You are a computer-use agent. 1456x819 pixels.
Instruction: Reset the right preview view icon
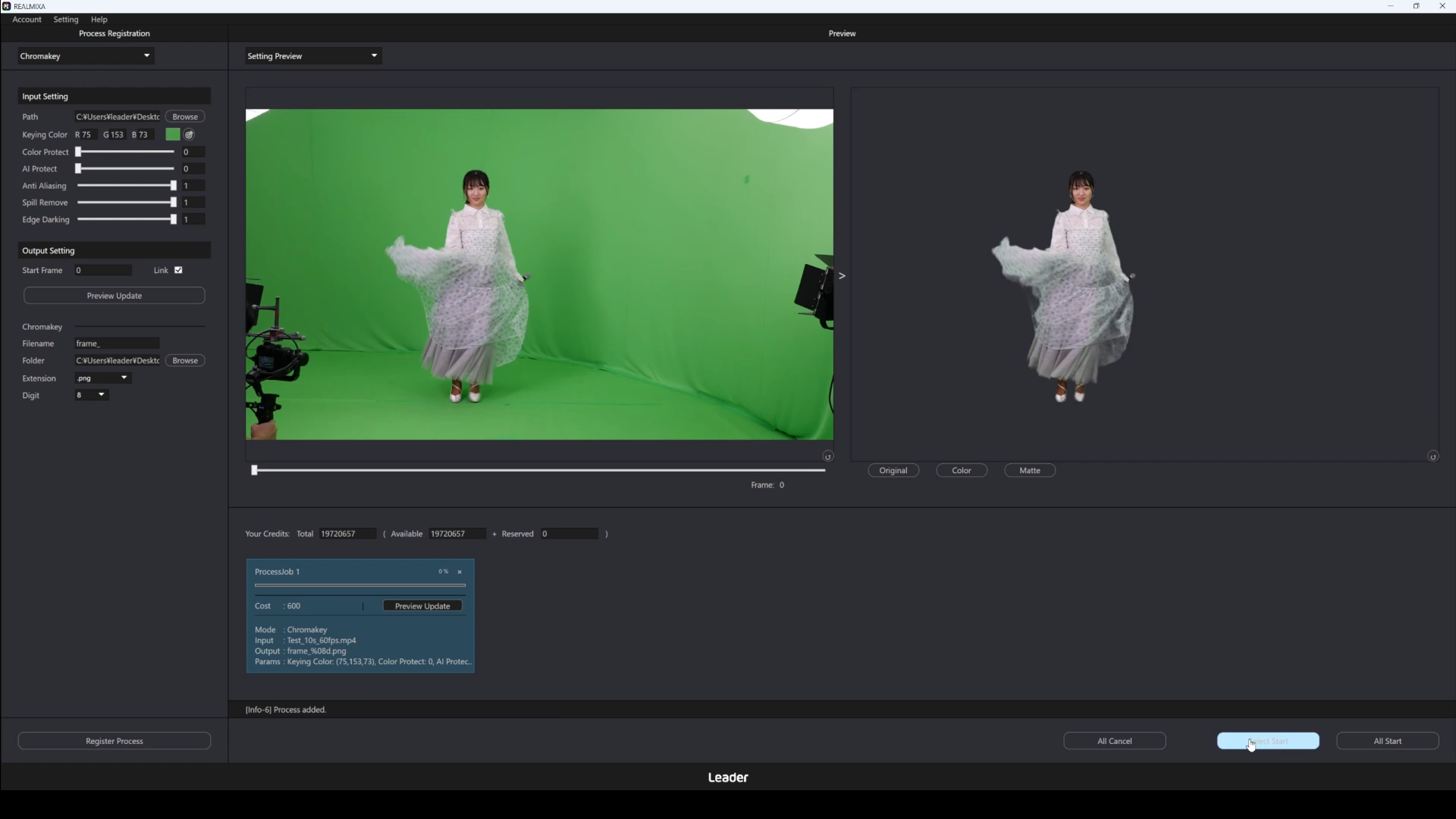point(1433,457)
